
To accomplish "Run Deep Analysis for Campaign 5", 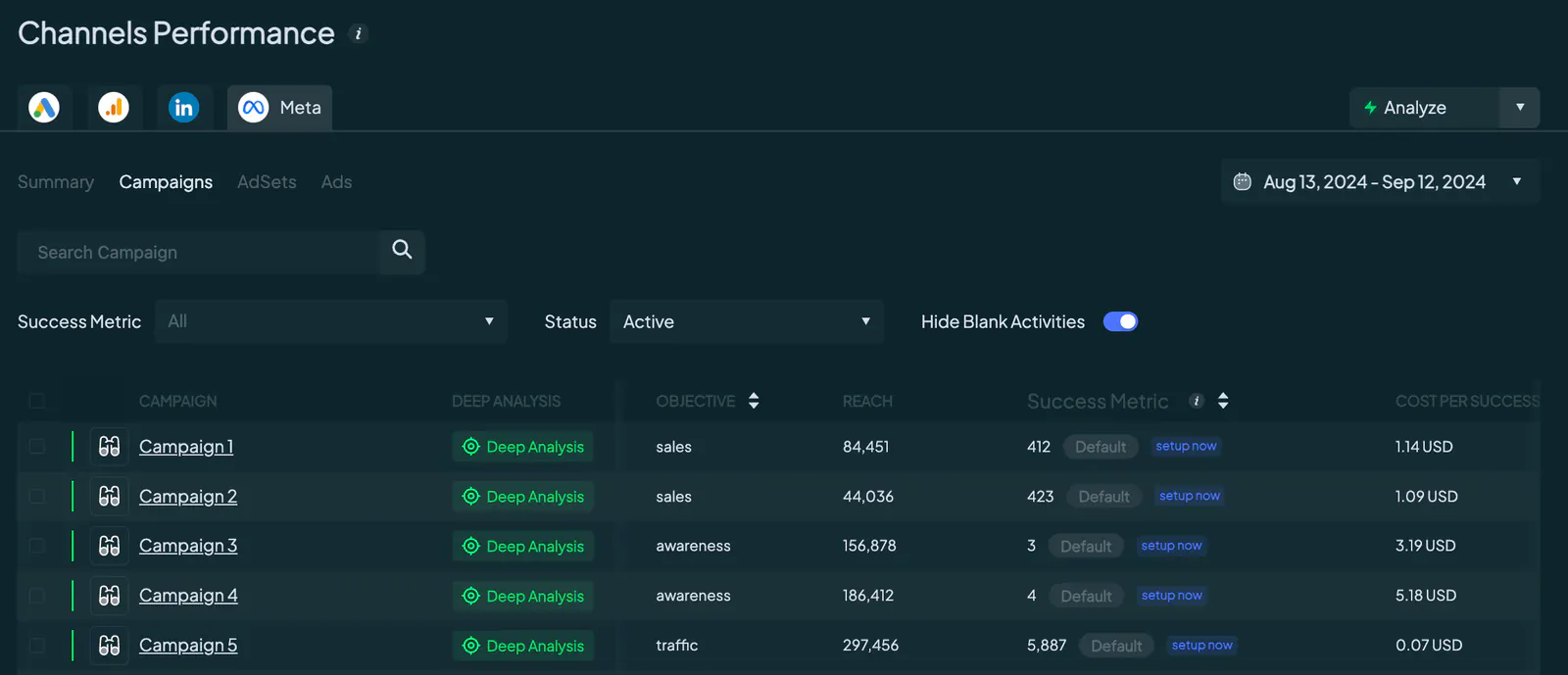I will (523, 646).
